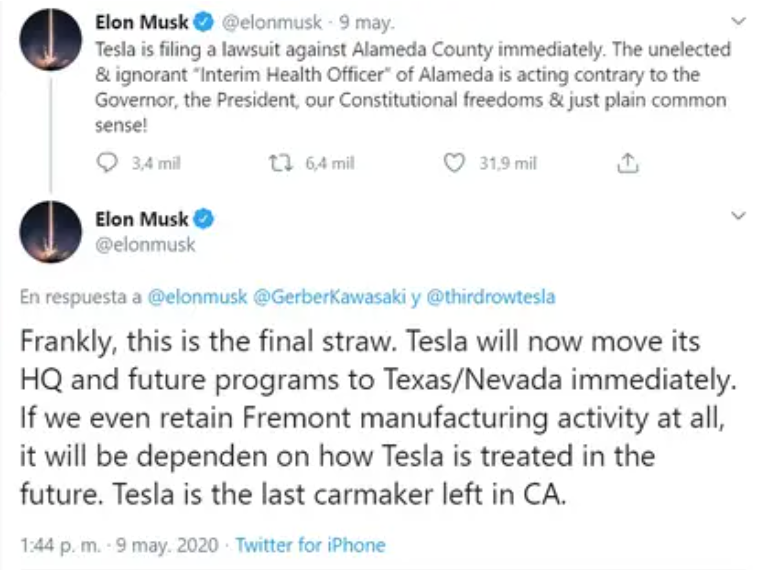The height and width of the screenshot is (570, 758).
Task: Click Elon Musk name on first tweet
Action: click(x=141, y=19)
